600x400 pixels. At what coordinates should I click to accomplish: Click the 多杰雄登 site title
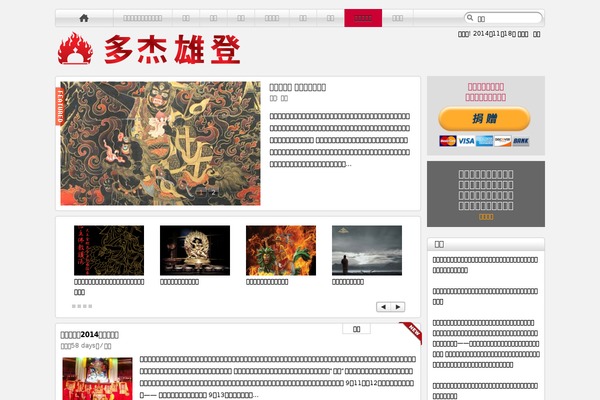(172, 49)
